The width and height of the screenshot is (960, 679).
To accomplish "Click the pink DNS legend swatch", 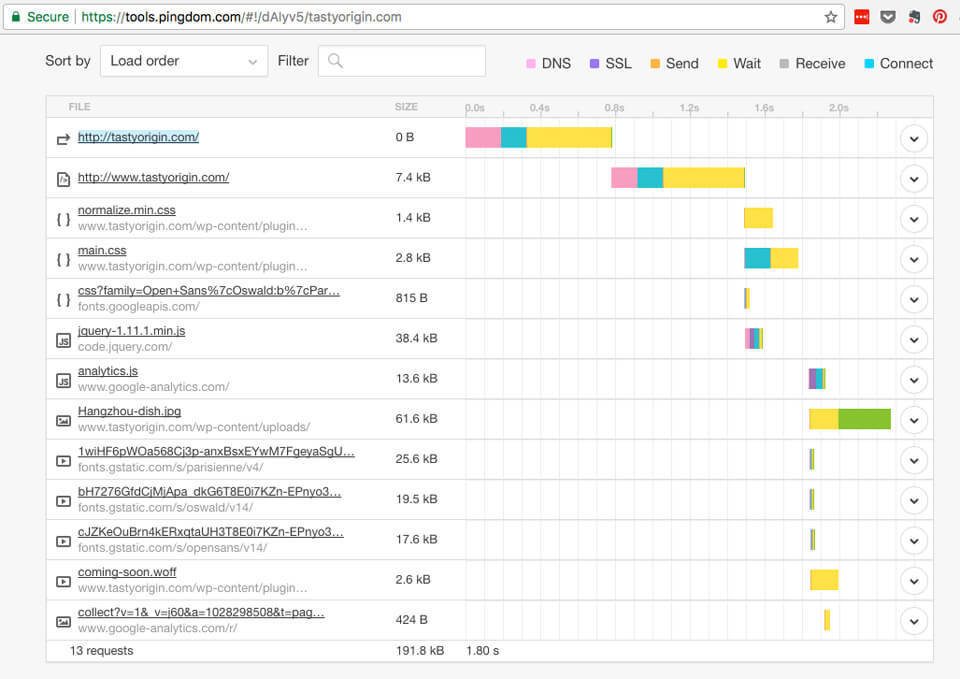I will 531,64.
